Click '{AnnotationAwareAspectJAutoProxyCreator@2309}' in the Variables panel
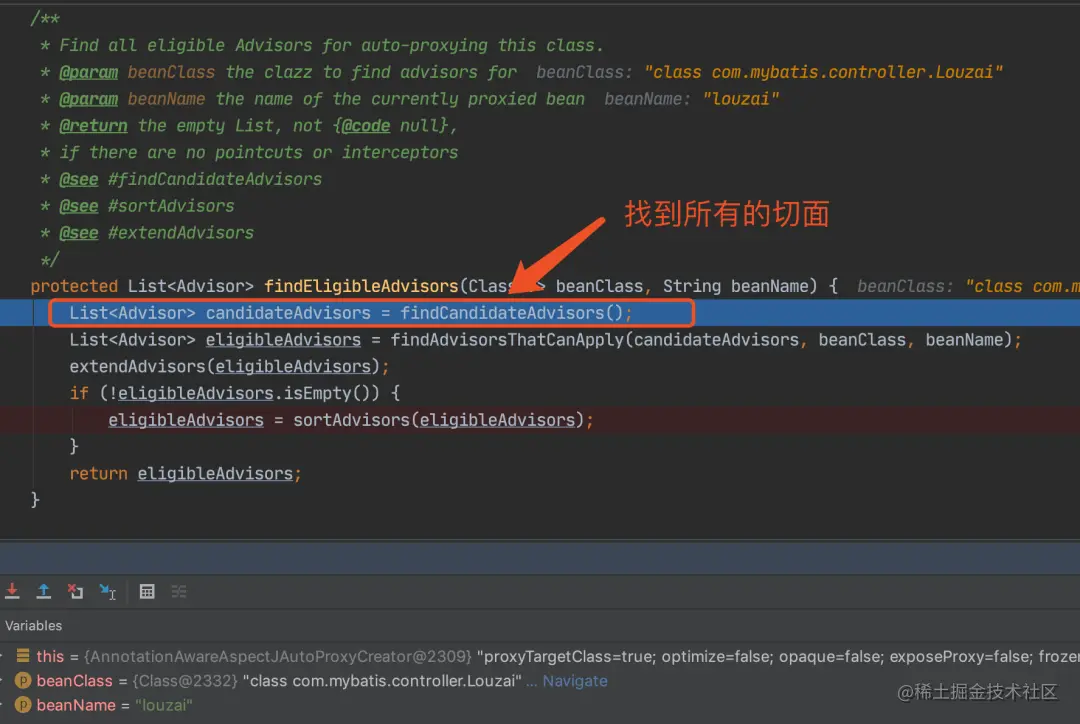This screenshot has width=1080, height=724. click(278, 656)
